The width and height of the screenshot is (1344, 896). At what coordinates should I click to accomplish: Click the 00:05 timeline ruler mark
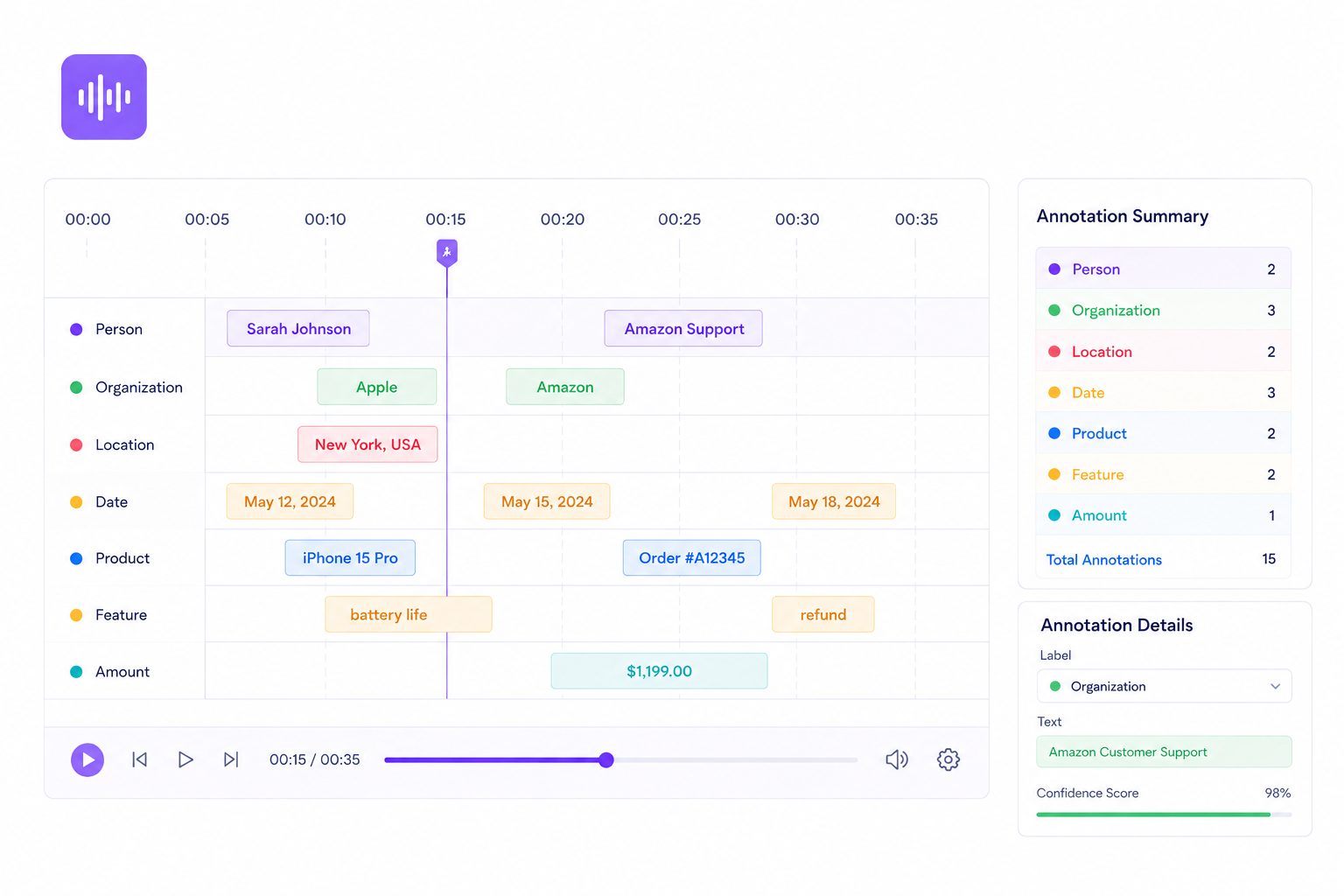point(206,219)
